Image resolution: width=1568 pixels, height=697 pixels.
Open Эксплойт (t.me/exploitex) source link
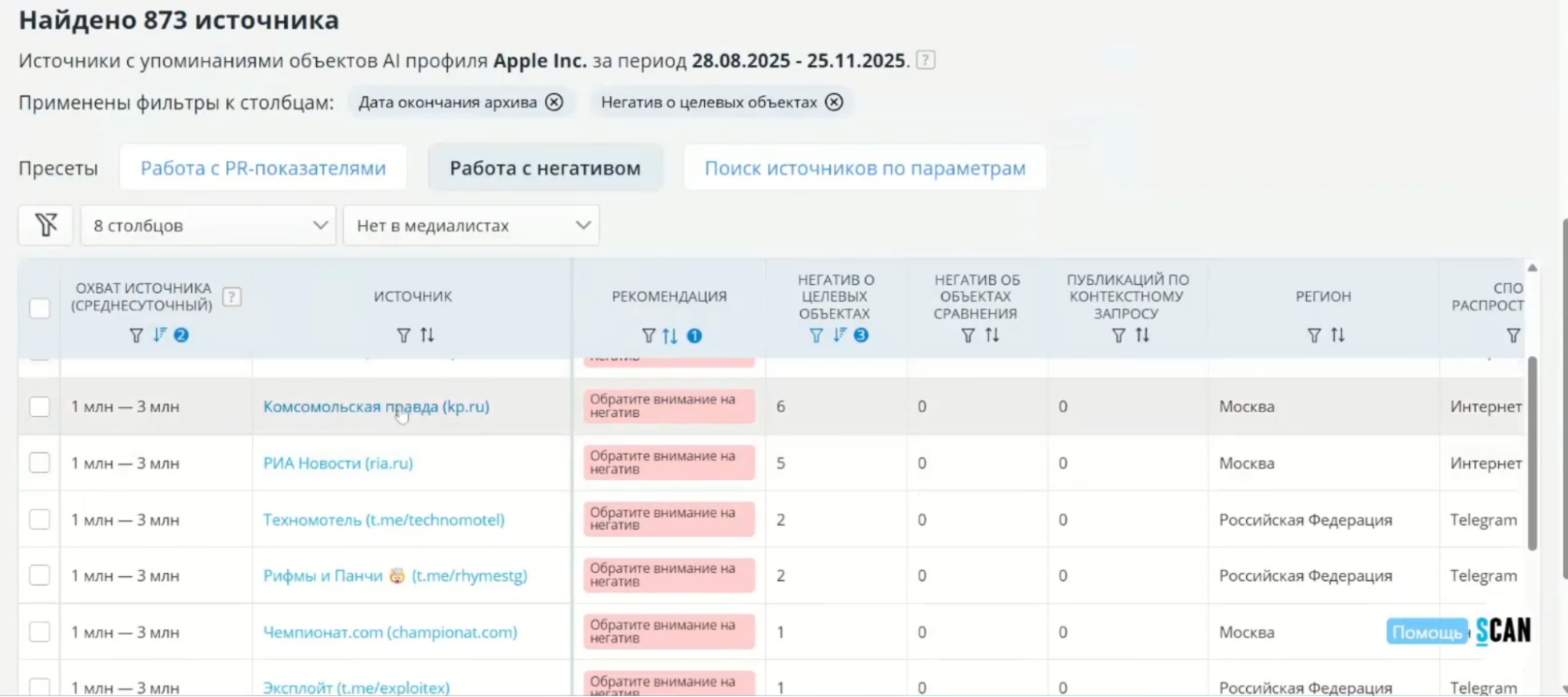point(357,688)
